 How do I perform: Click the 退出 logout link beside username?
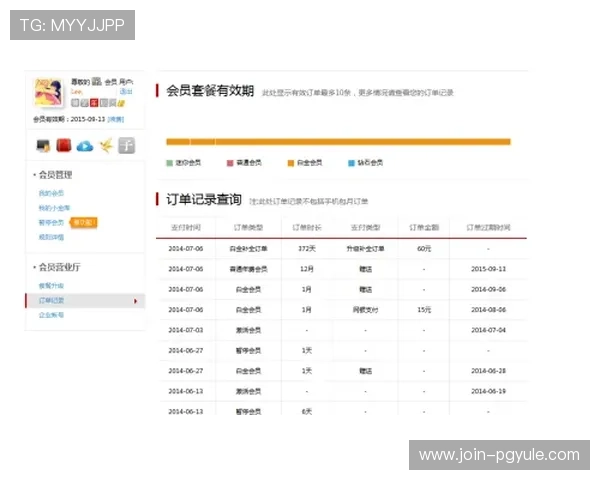[x=126, y=91]
